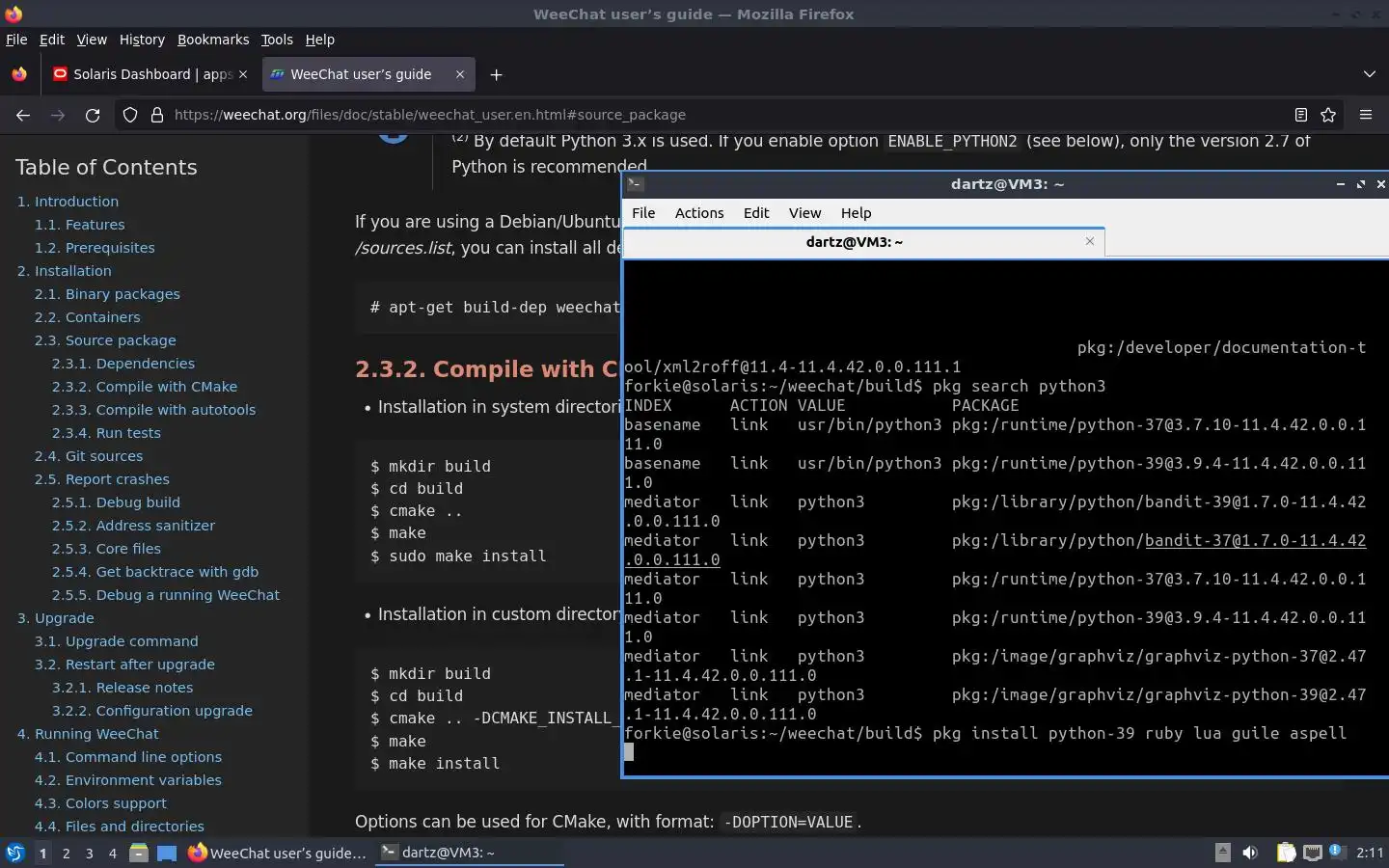Open Firefox View pinned icon
The width and height of the screenshot is (1389, 868).
point(19,74)
